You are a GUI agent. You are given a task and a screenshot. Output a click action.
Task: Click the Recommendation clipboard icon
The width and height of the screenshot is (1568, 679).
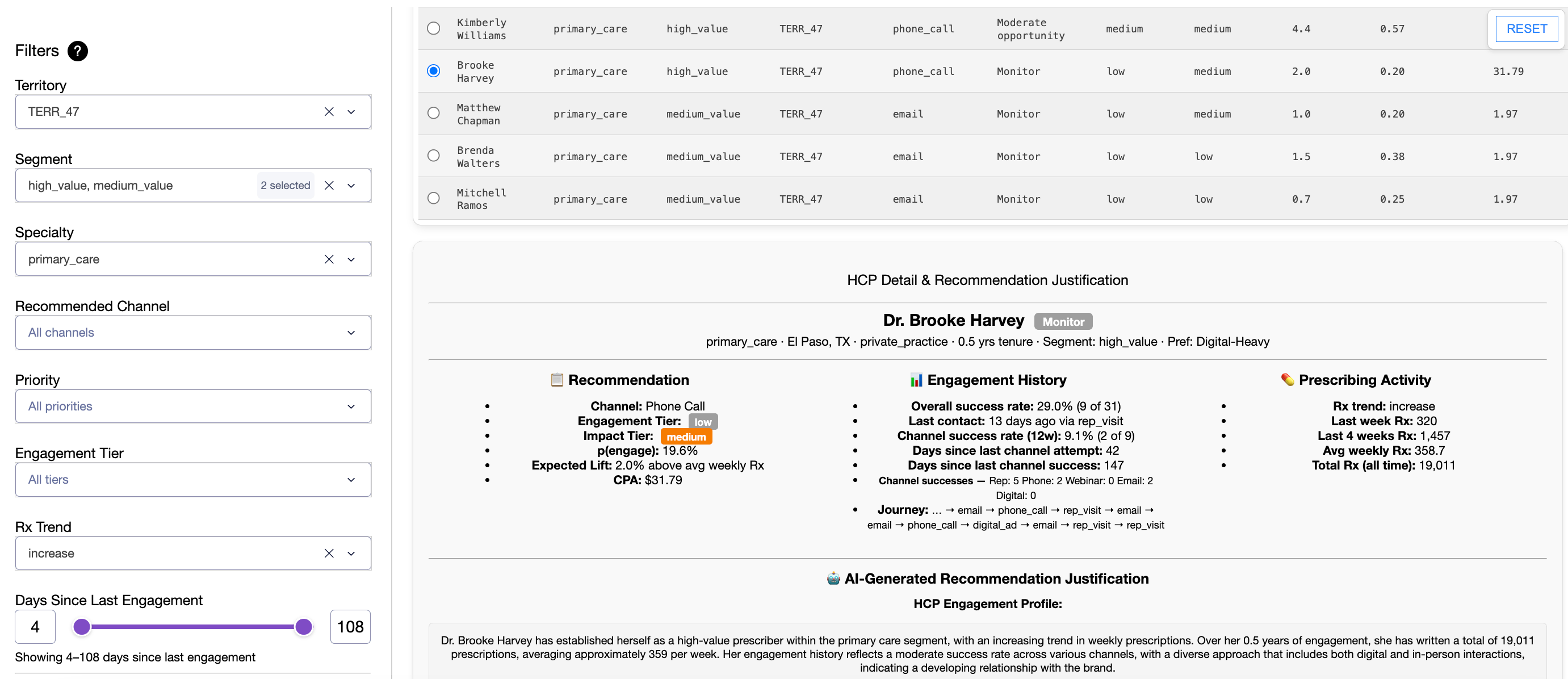(556, 379)
